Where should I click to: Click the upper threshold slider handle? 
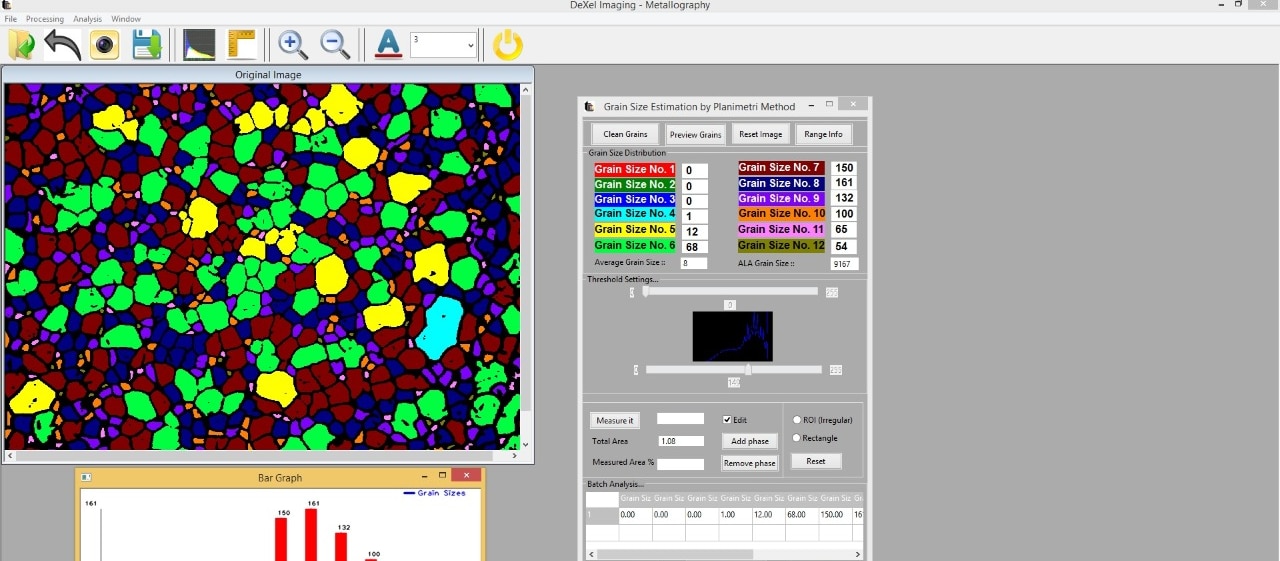click(x=645, y=292)
